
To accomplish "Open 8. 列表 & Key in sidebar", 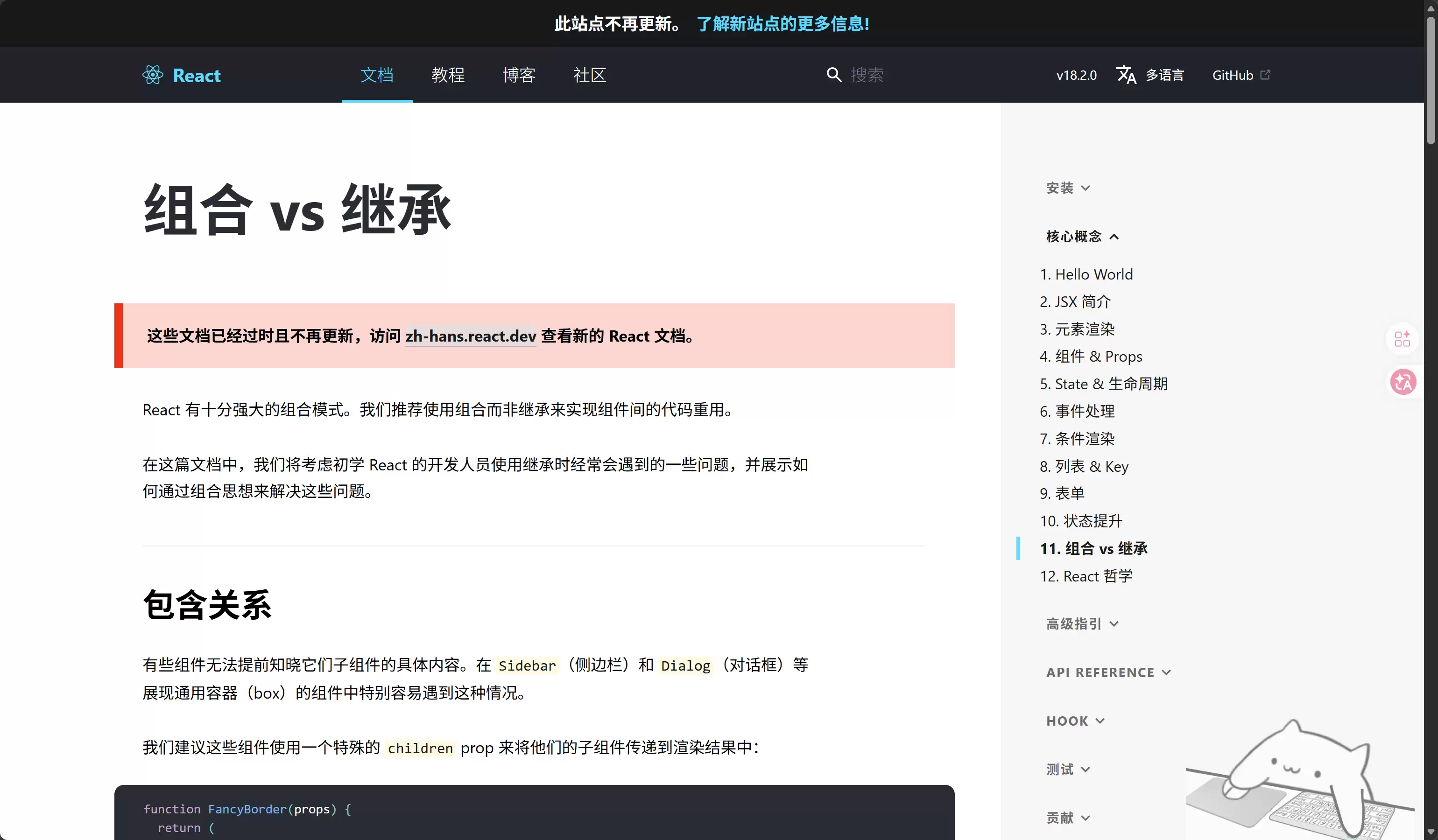I will click(1084, 466).
